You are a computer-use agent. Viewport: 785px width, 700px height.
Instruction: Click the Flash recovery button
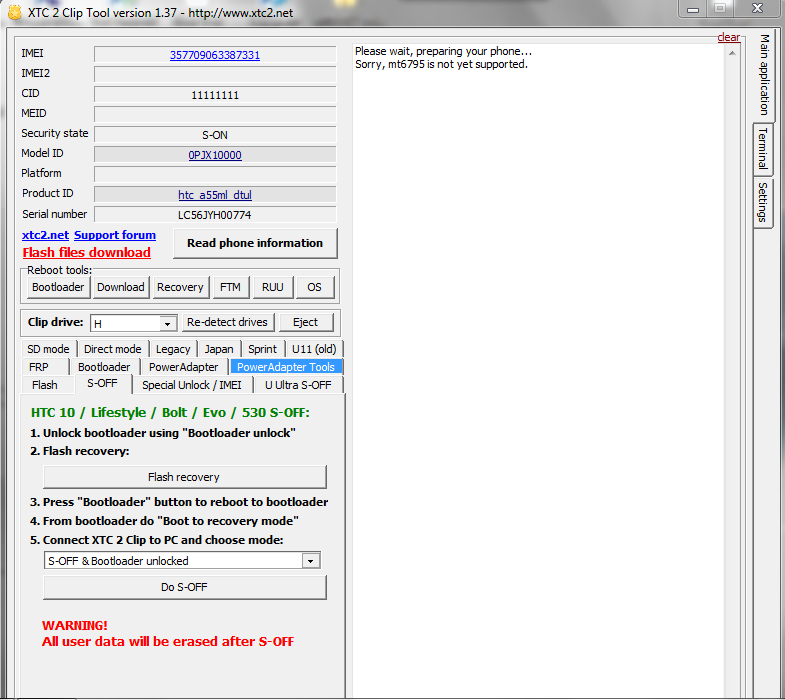pyautogui.click(x=185, y=477)
